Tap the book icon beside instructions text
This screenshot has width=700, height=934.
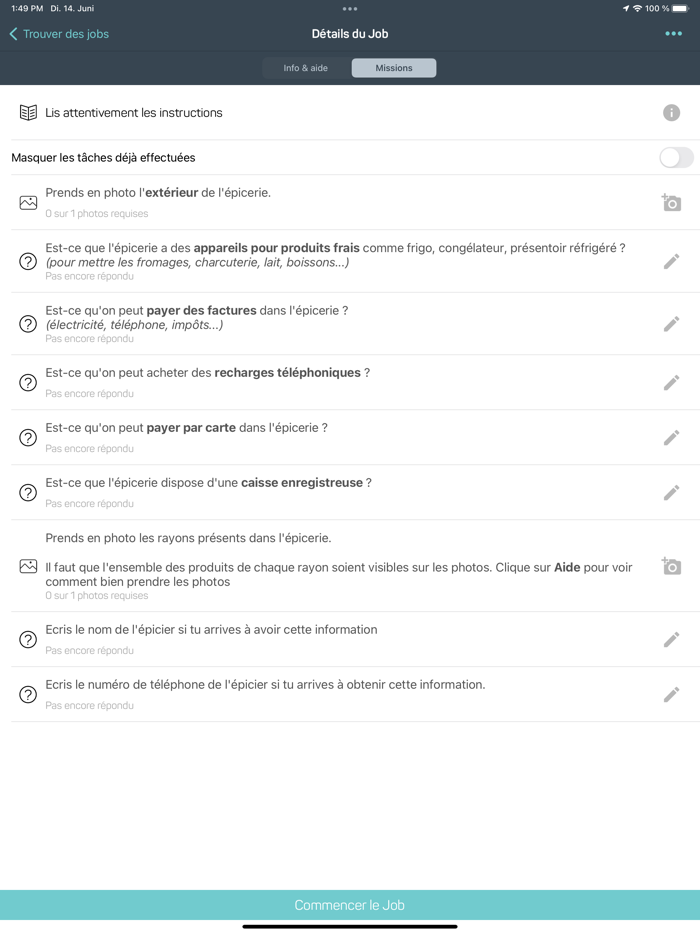click(25, 112)
